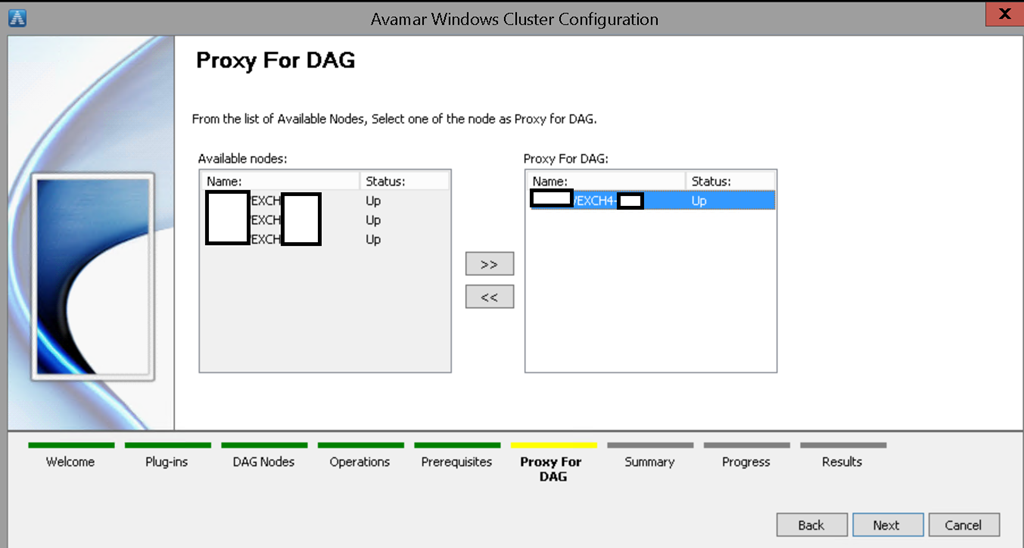This screenshot has height=548, width=1024.
Task: Cancel the cluster configuration wizard
Action: click(x=964, y=525)
